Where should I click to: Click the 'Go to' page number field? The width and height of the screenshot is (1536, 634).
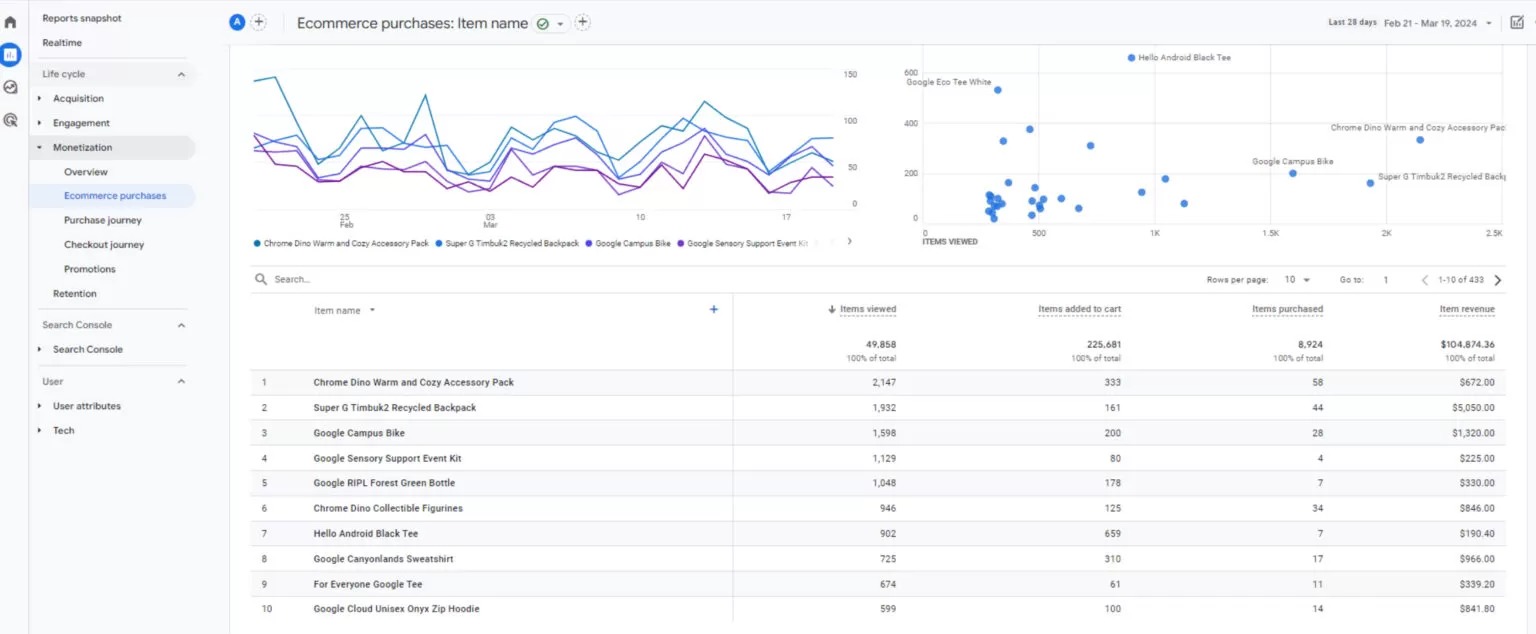point(1387,280)
